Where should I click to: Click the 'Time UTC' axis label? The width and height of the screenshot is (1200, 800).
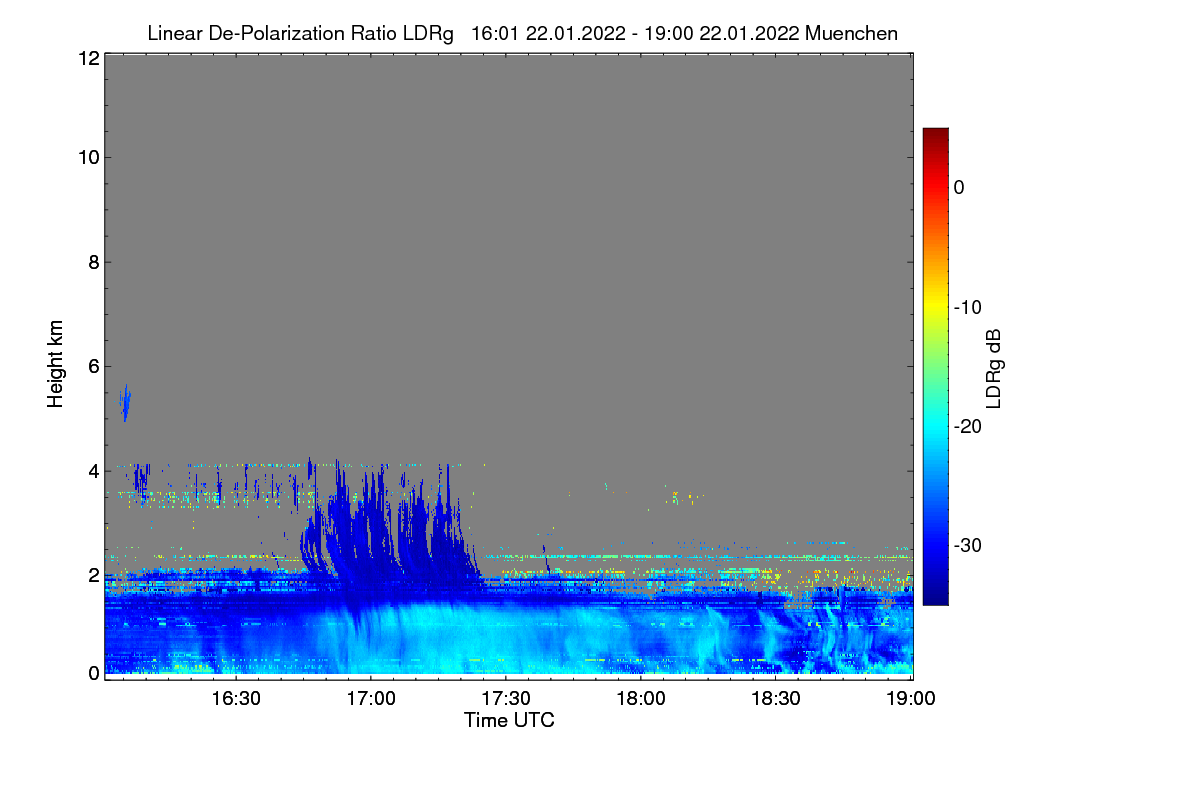click(x=509, y=720)
